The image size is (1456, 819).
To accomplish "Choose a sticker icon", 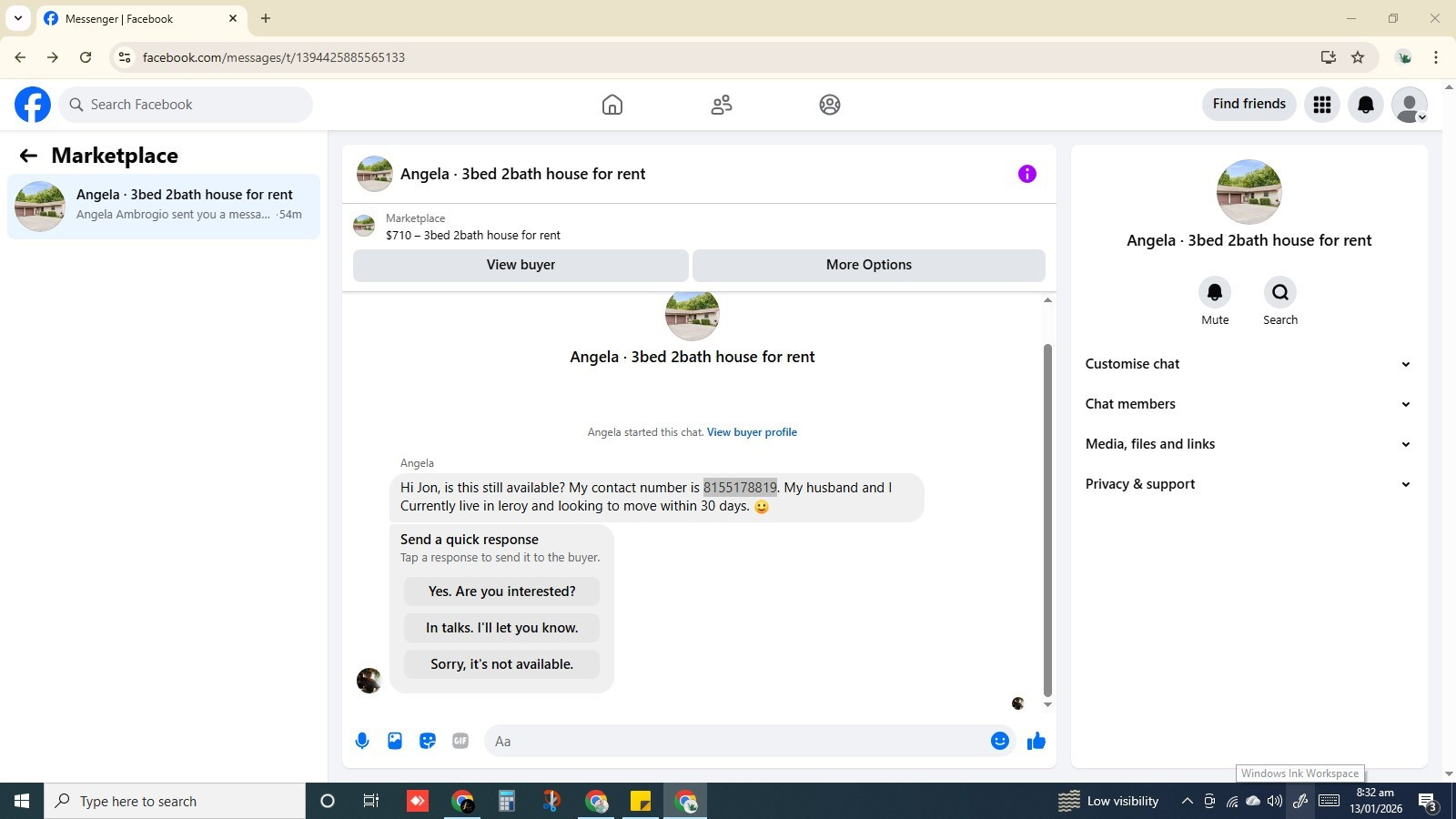I will (x=428, y=741).
